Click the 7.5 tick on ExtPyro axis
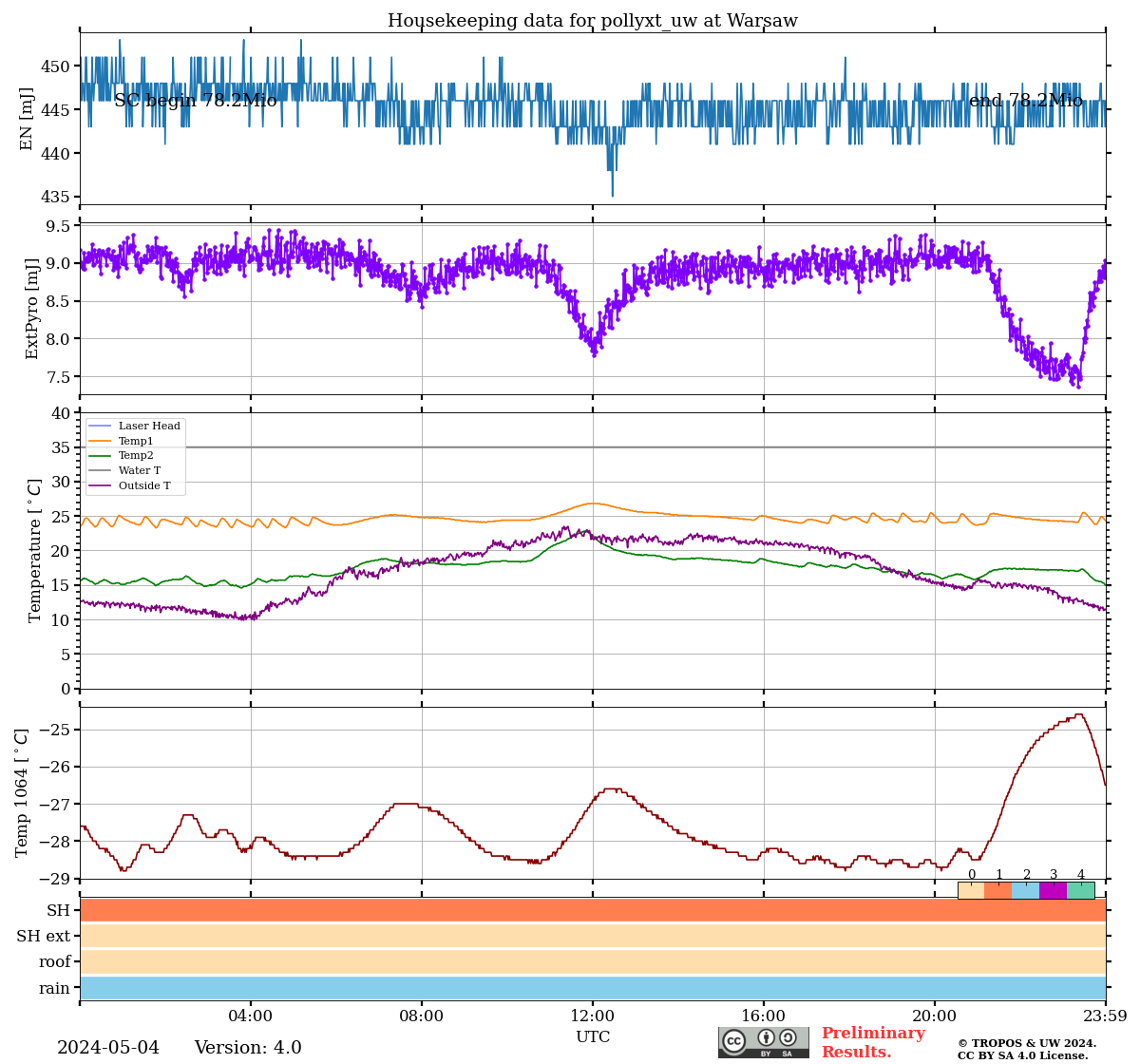 coord(59,377)
